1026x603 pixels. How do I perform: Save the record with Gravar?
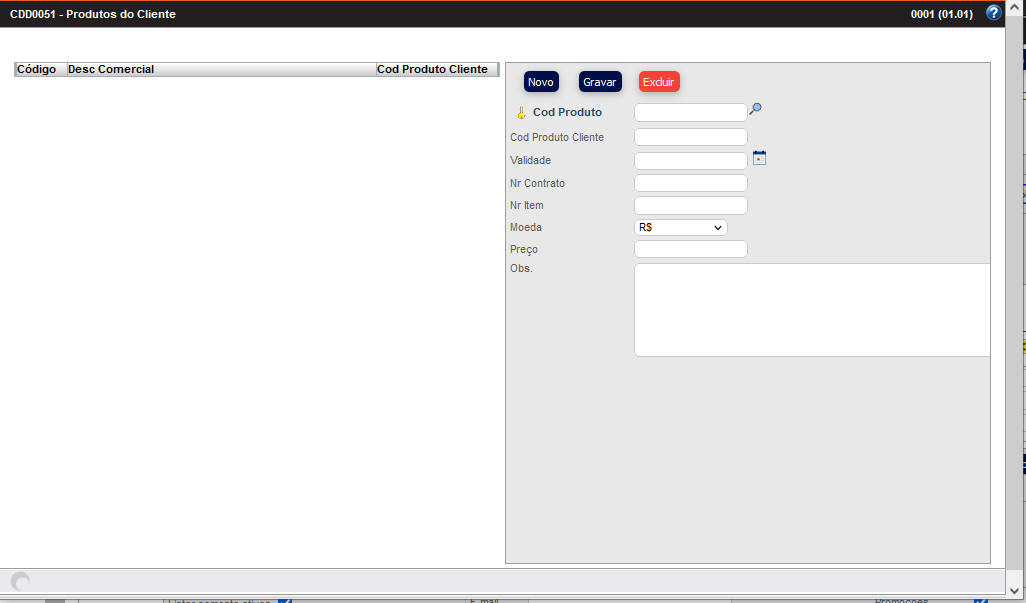(x=600, y=82)
